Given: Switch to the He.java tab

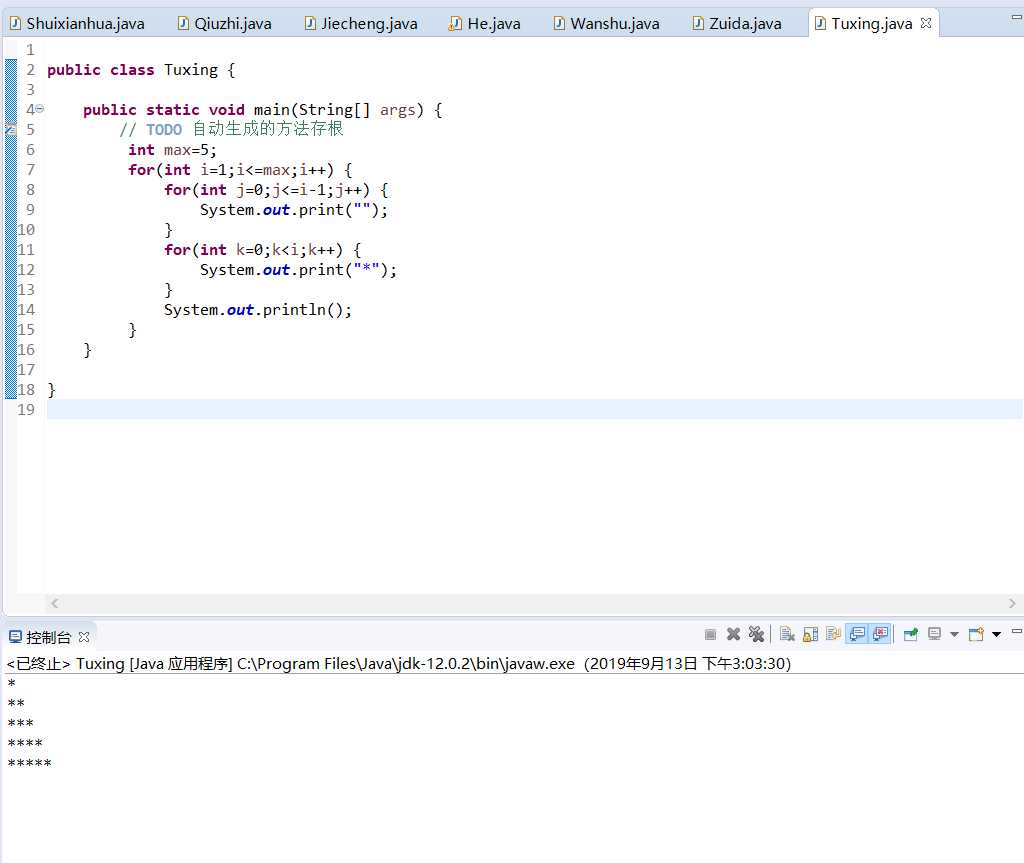Looking at the screenshot, I should pyautogui.click(x=484, y=24).
